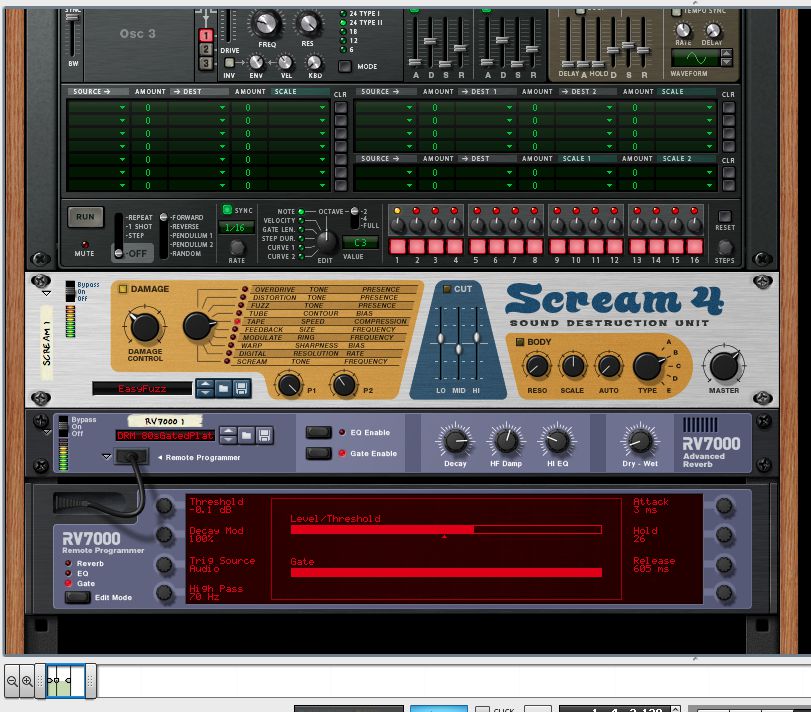Select TAPE damage type on Scream 4
This screenshot has height=712, width=811.
(256, 322)
